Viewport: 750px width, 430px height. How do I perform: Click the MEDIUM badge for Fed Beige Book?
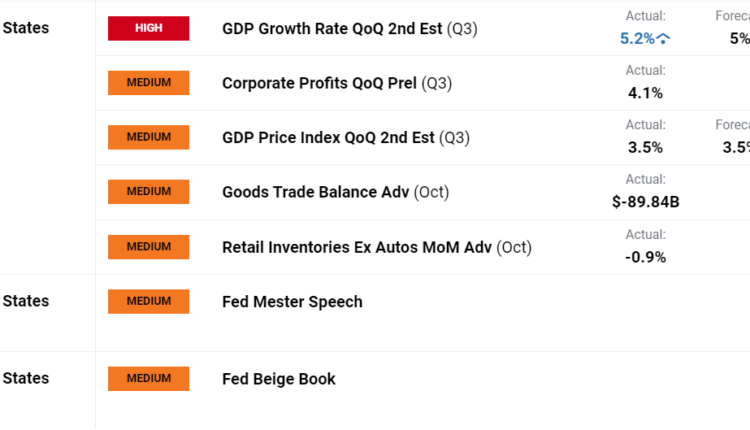tap(148, 379)
